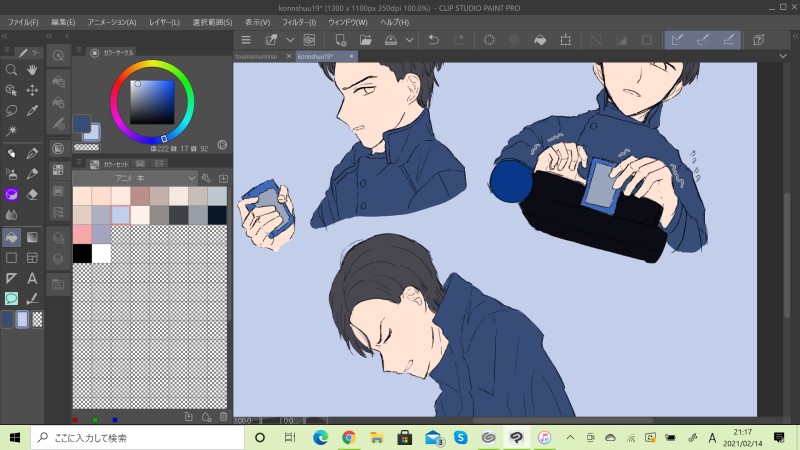Select the Move layer tool
Screen dimensions: 800x450
(32, 90)
